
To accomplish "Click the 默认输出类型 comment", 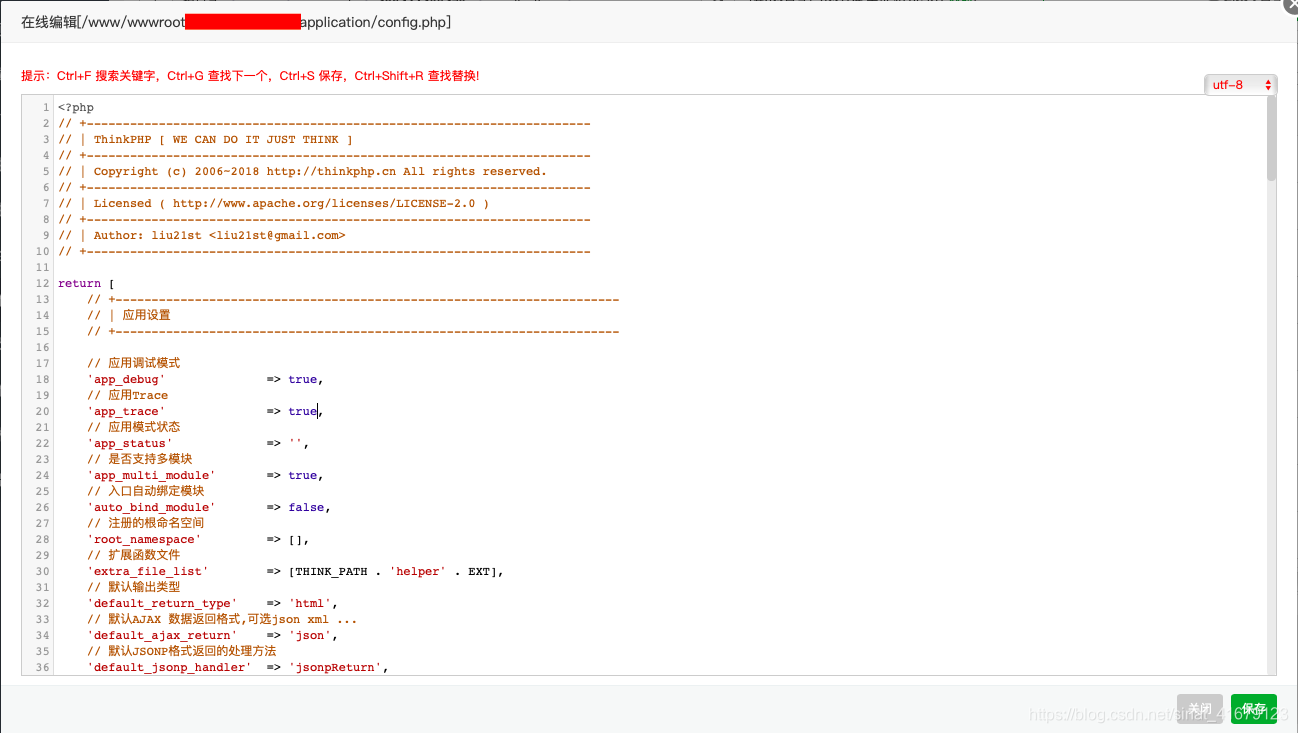I will pos(134,587).
